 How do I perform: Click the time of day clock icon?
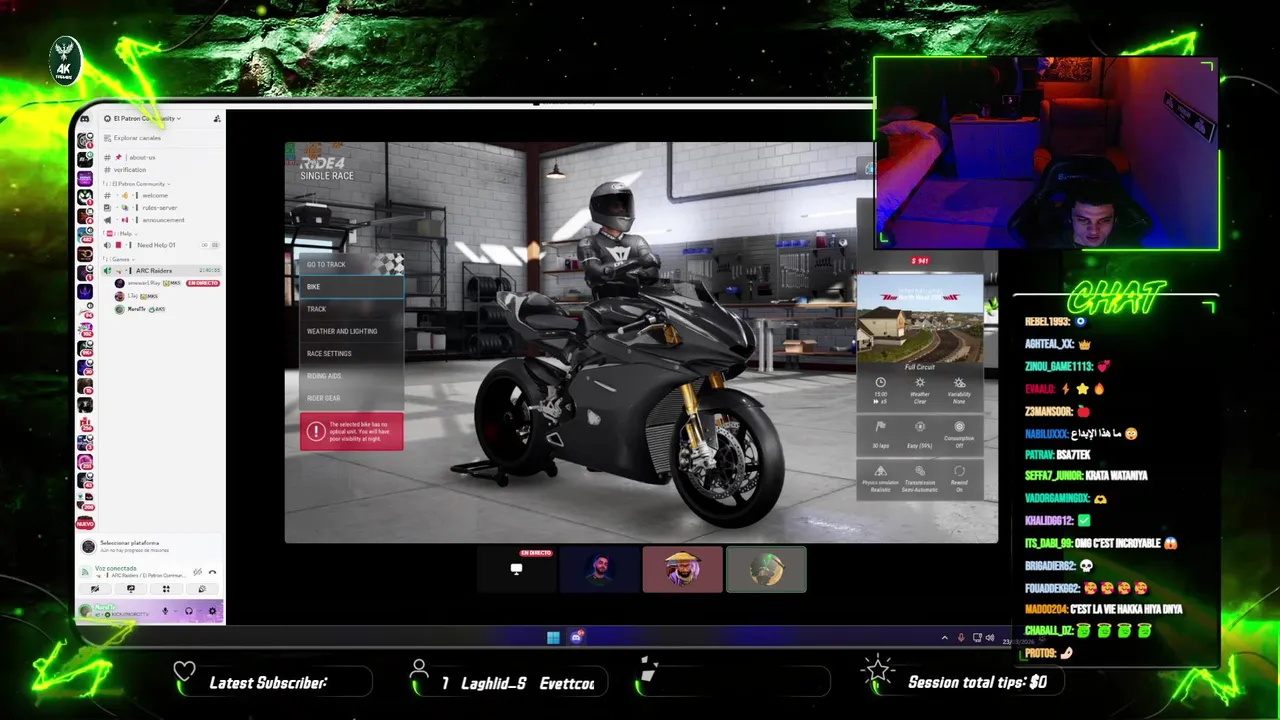click(x=880, y=383)
